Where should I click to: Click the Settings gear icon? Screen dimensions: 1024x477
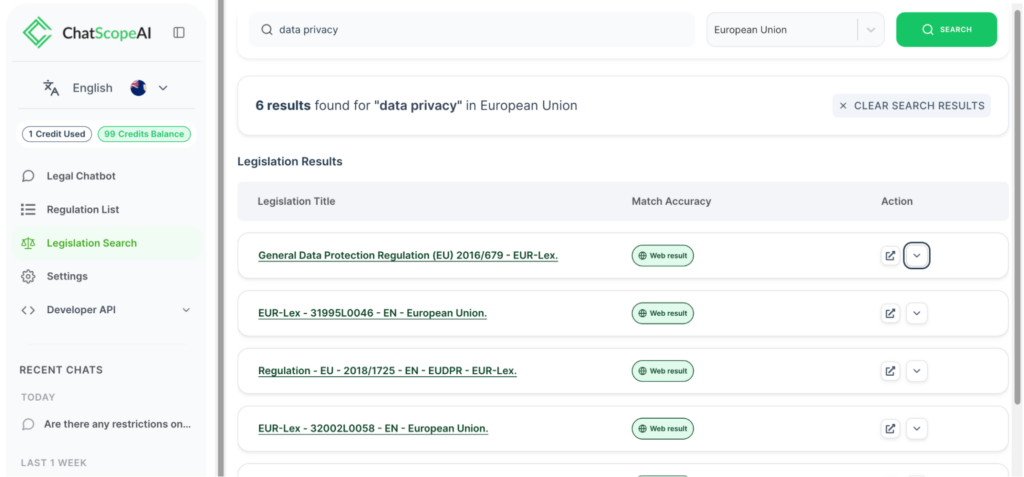[28, 276]
